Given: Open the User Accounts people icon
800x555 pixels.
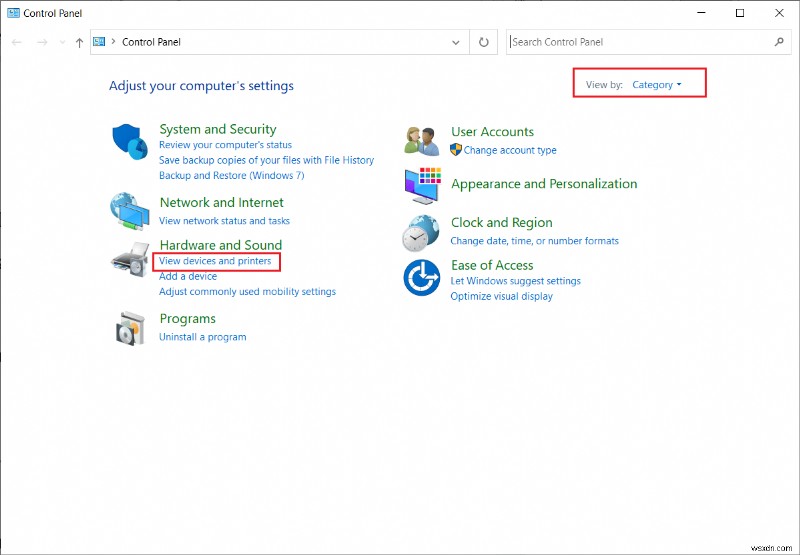Looking at the screenshot, I should tap(421, 141).
